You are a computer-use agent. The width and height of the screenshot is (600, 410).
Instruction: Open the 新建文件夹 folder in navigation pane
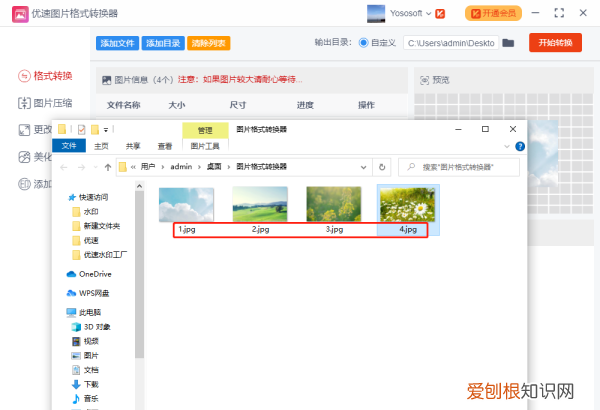96,226
